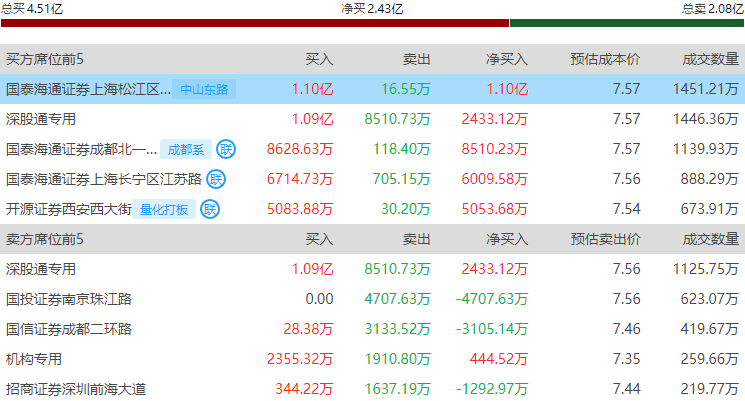Screen dimensions: 745x401
Task: Open 机构专用 seat name
Action: [x=34, y=359]
